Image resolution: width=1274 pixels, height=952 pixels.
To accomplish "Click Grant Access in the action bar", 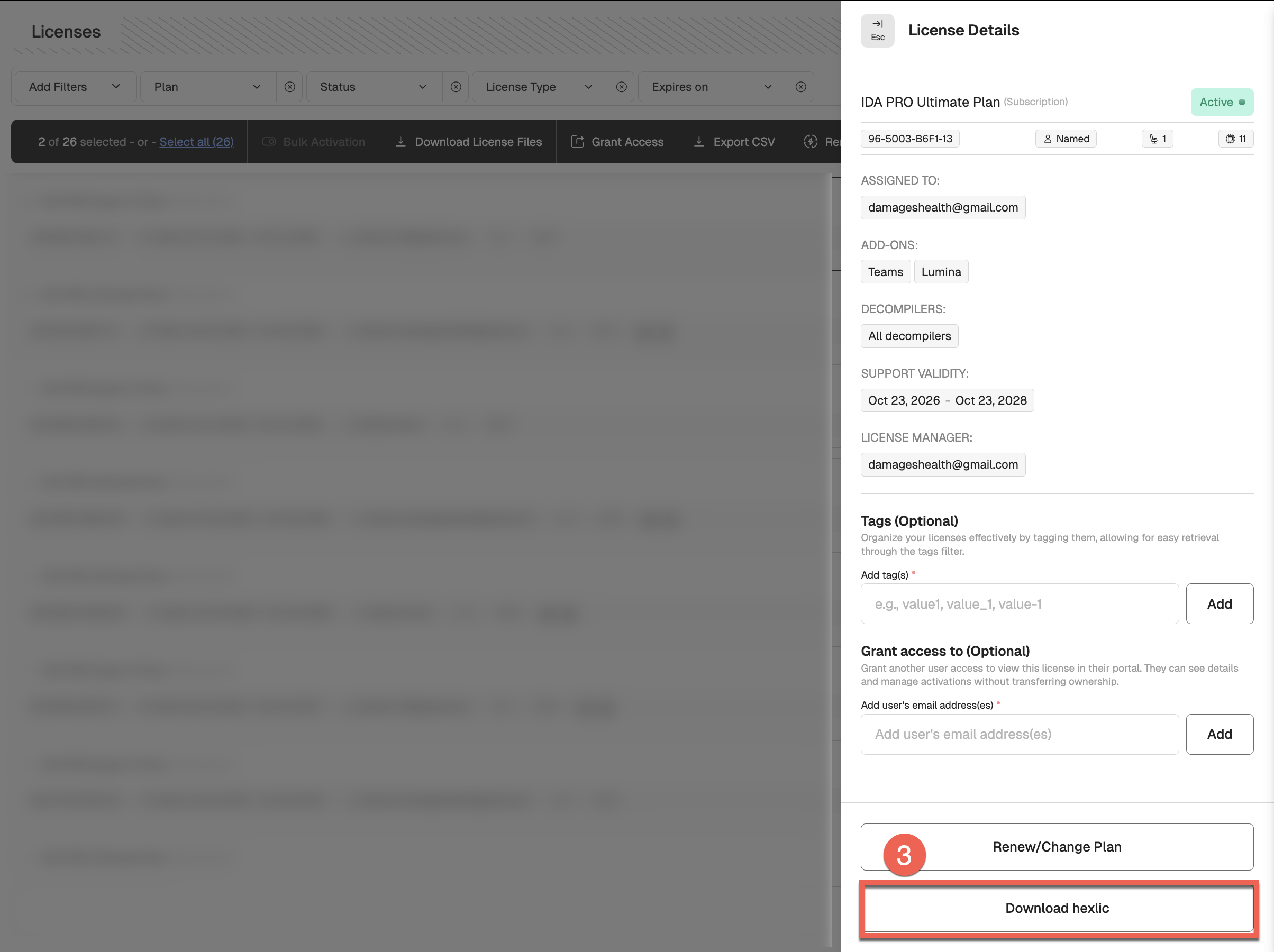I will click(617, 142).
